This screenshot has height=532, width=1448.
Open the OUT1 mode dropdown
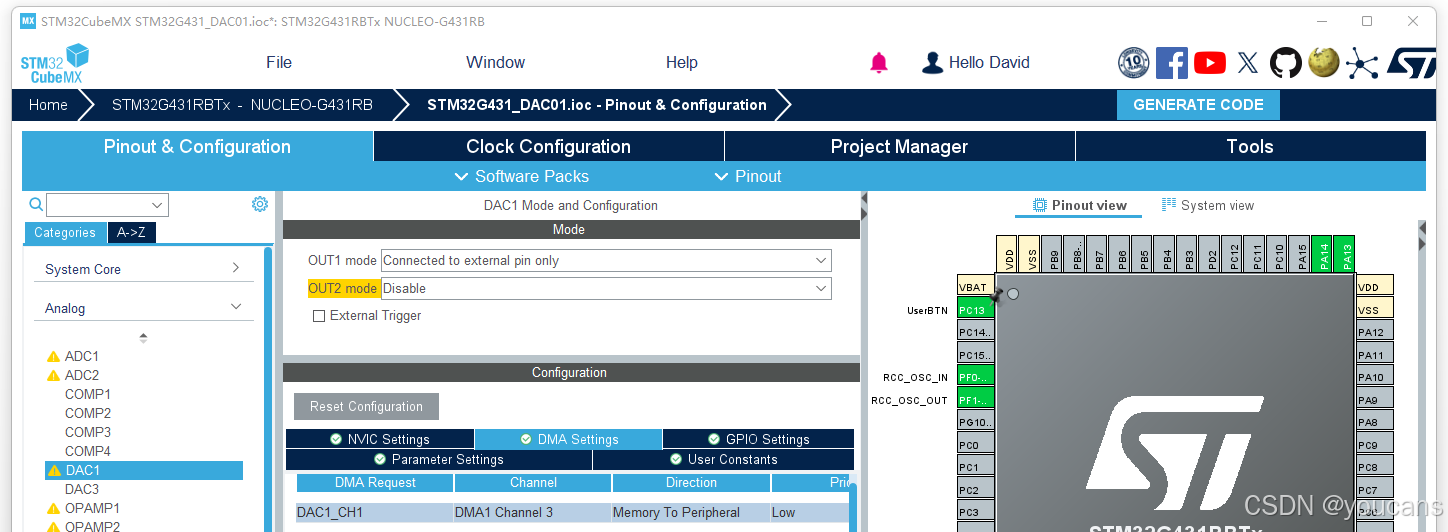click(x=606, y=261)
